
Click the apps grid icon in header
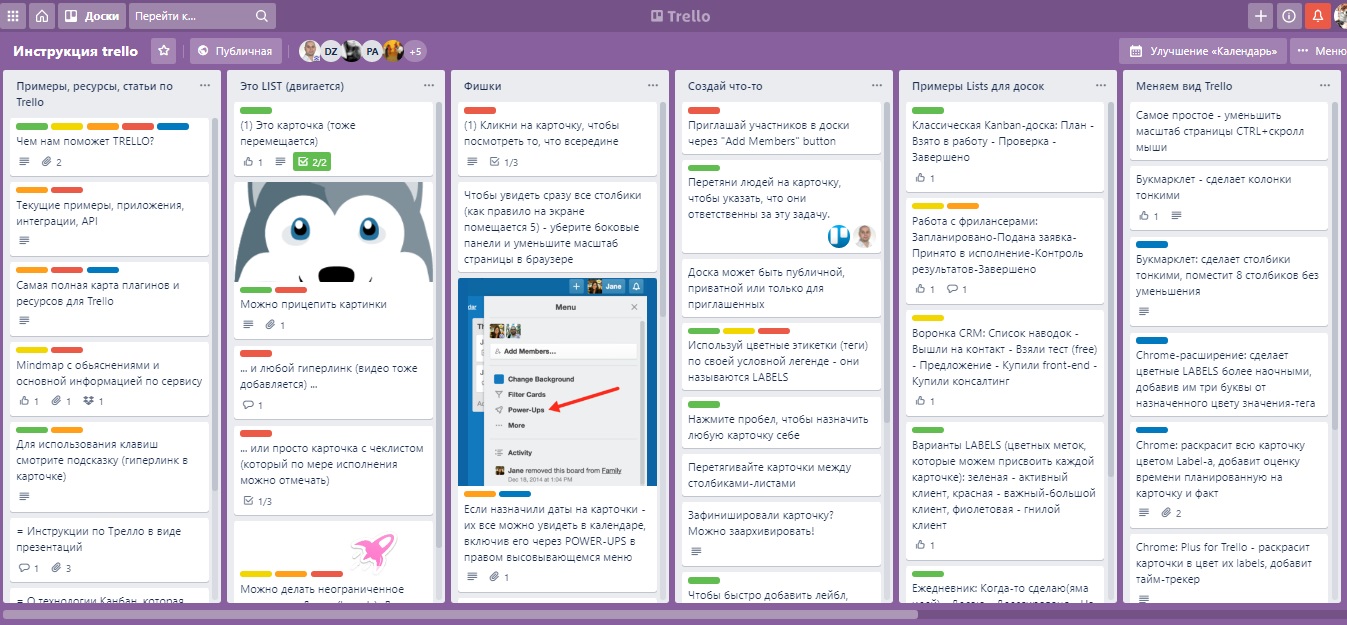[14, 16]
